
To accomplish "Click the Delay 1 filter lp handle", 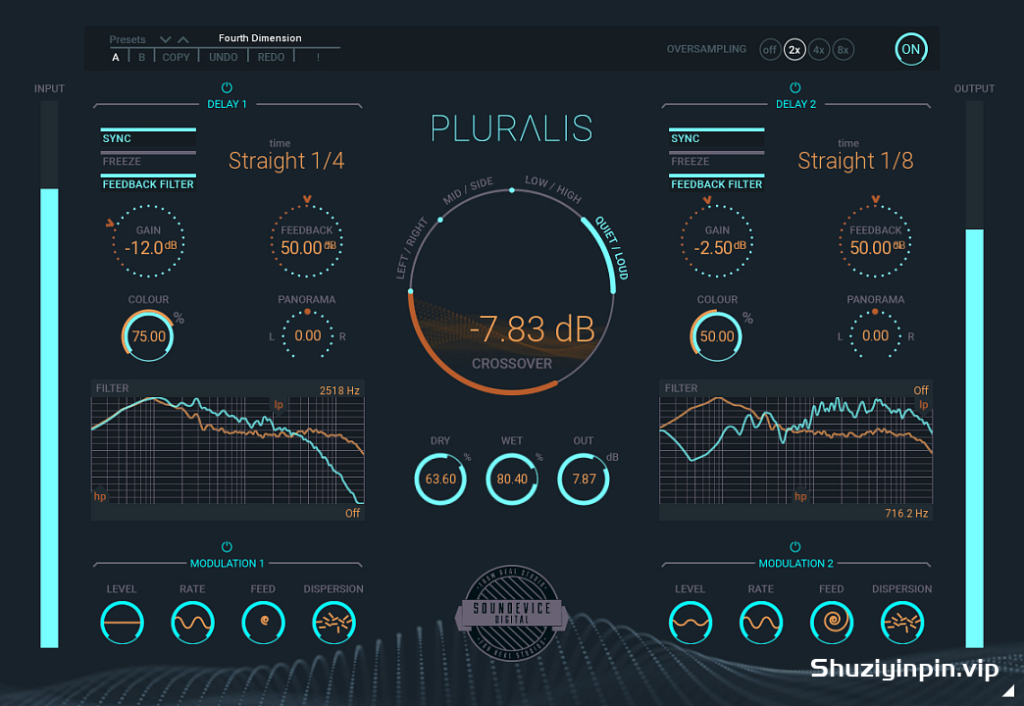I will tap(278, 405).
